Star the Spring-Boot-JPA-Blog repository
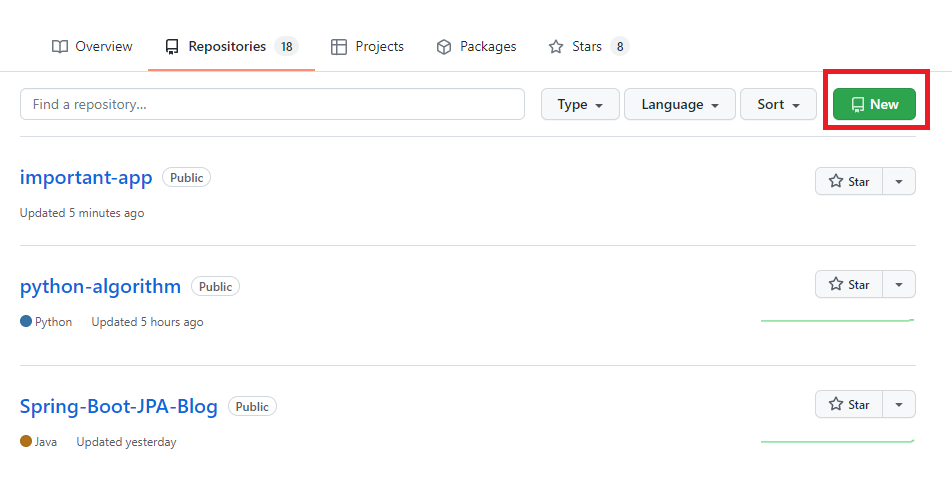The width and height of the screenshot is (952, 485). click(x=849, y=404)
